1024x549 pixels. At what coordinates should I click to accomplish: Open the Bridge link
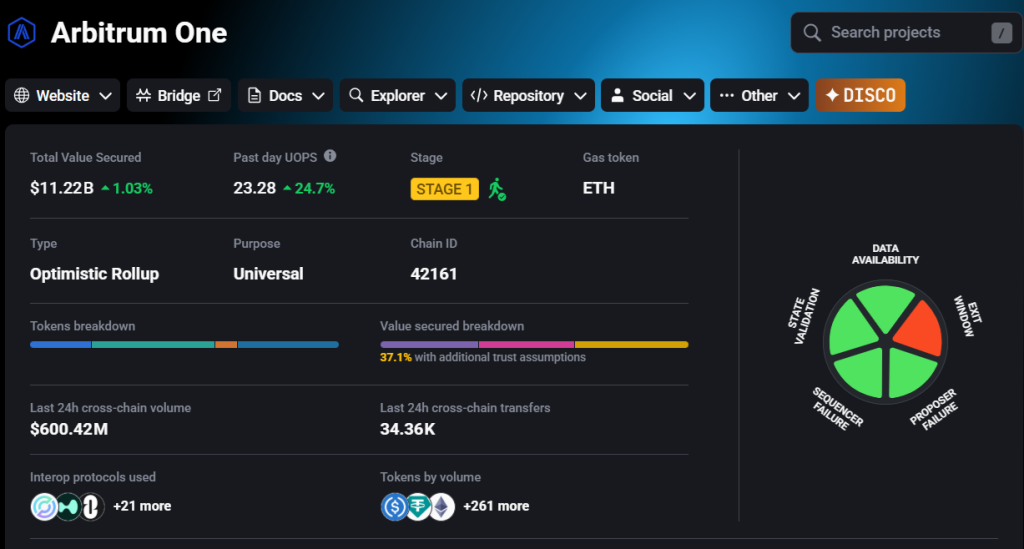click(x=179, y=95)
